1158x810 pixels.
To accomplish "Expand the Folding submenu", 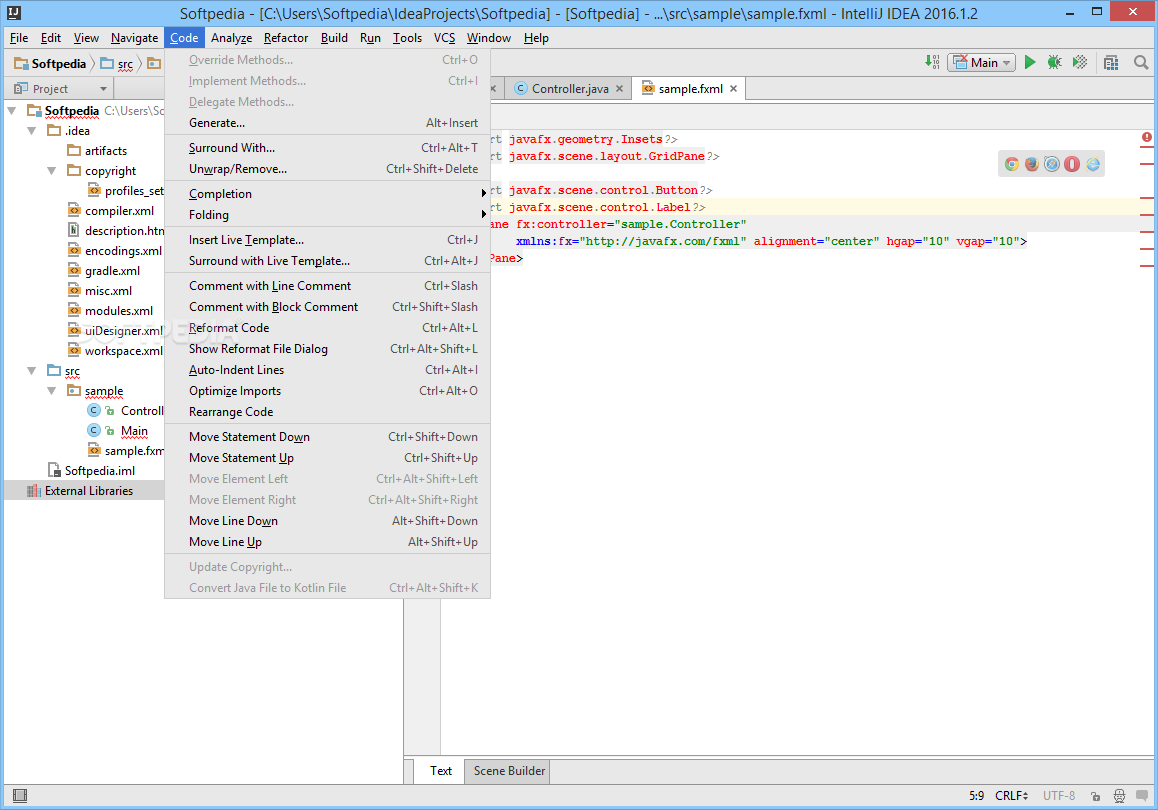I will coord(328,215).
